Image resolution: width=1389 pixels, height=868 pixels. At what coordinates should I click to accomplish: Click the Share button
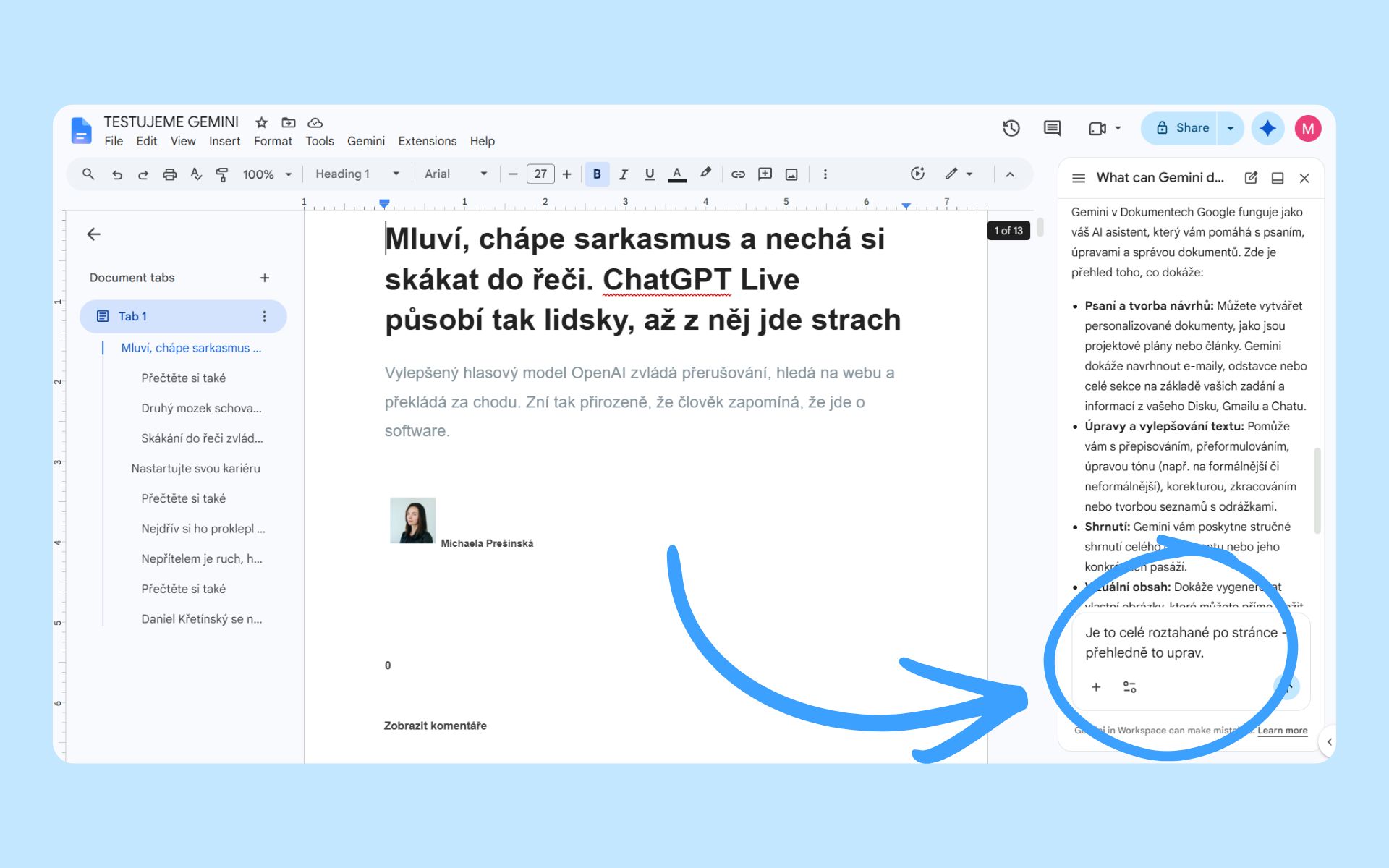[1181, 128]
